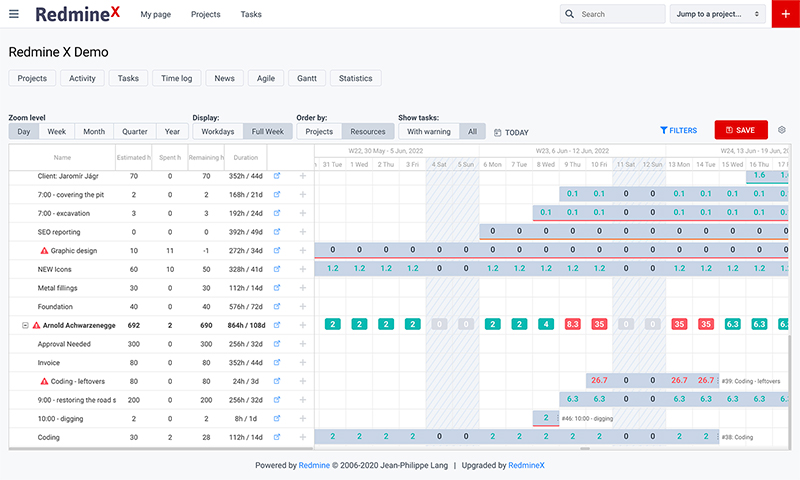Image resolution: width=800 pixels, height=480 pixels.
Task: Click the red plus add button
Action: click(x=786, y=14)
